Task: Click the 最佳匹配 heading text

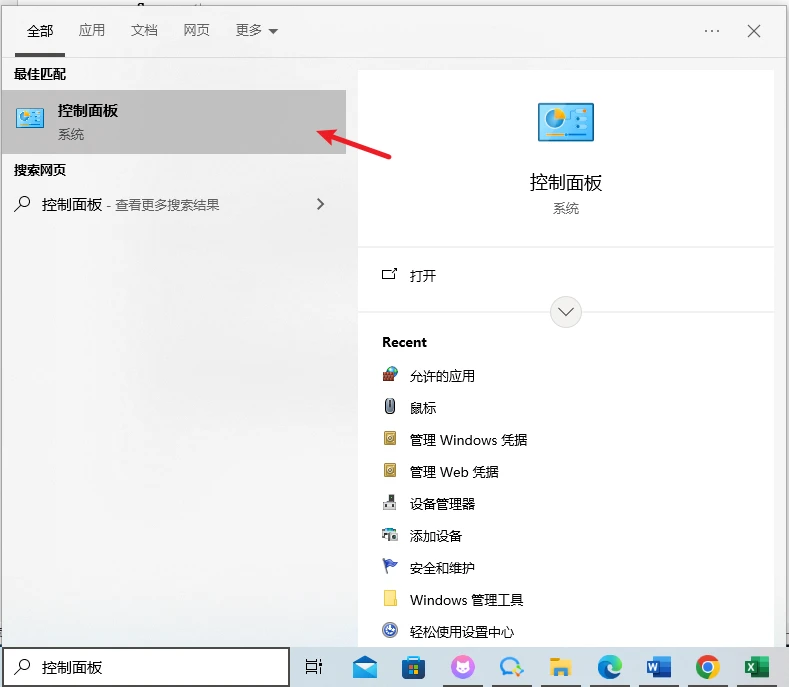Action: (40, 74)
